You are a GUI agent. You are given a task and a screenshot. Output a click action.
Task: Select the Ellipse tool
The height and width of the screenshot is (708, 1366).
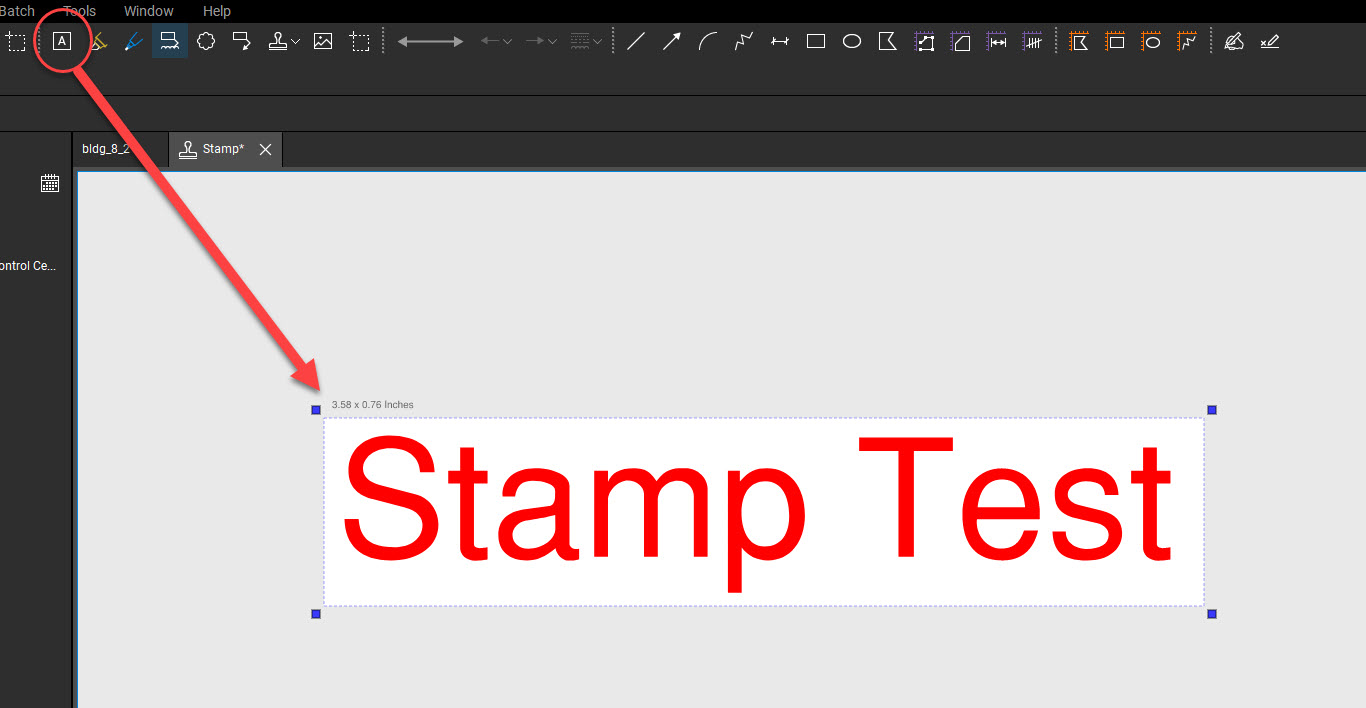852,41
